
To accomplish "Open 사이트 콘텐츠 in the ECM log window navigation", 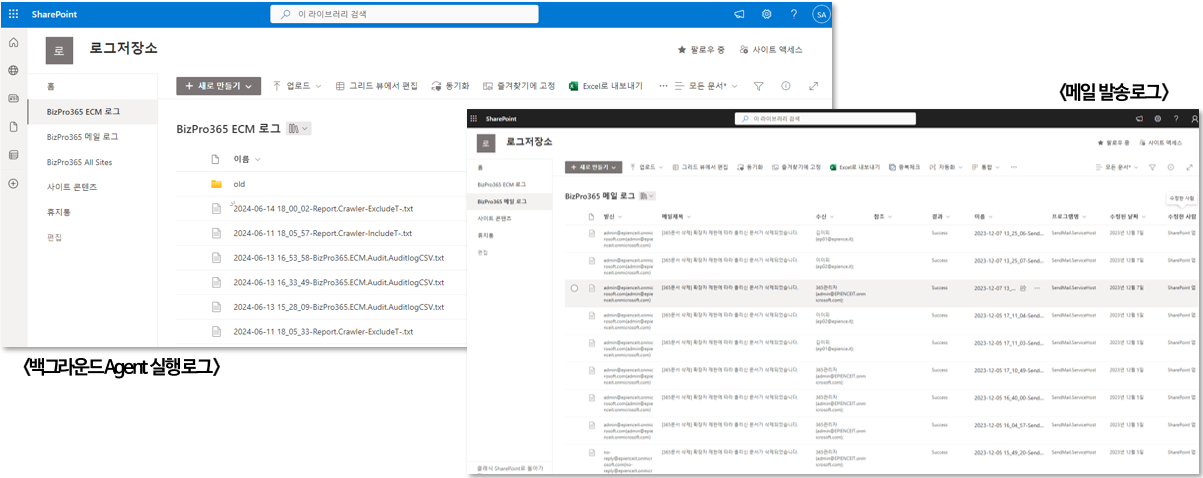I will (72, 187).
